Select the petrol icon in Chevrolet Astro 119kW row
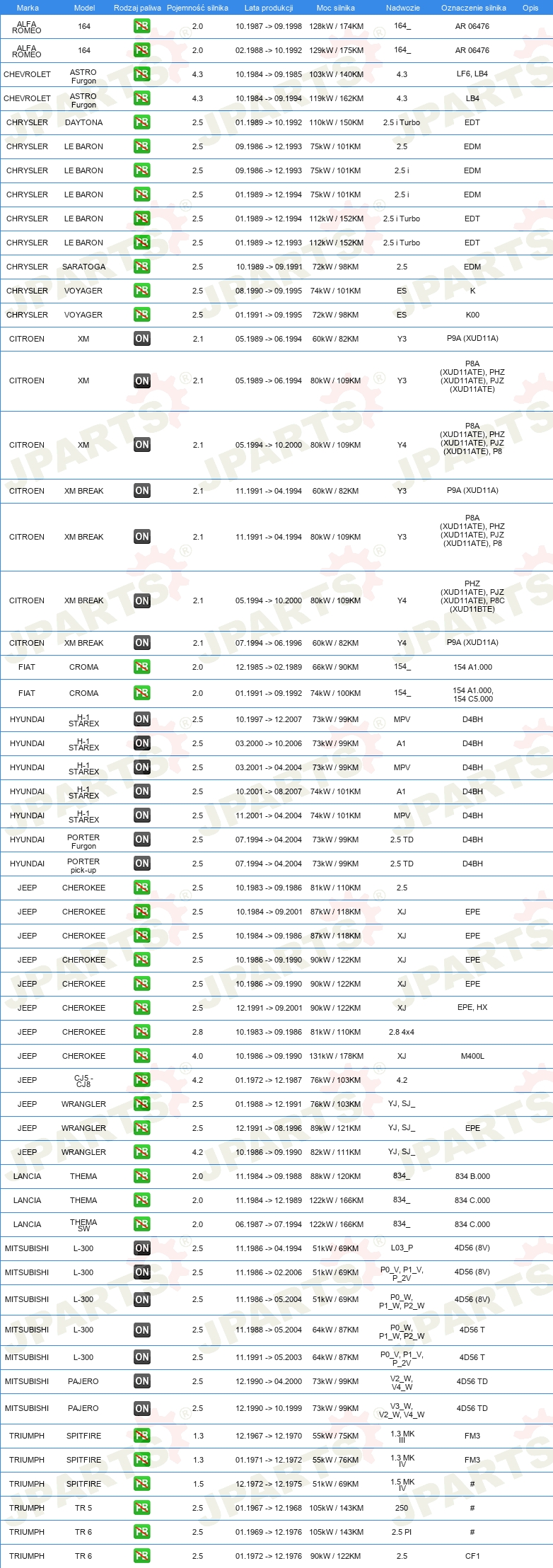 141,98
